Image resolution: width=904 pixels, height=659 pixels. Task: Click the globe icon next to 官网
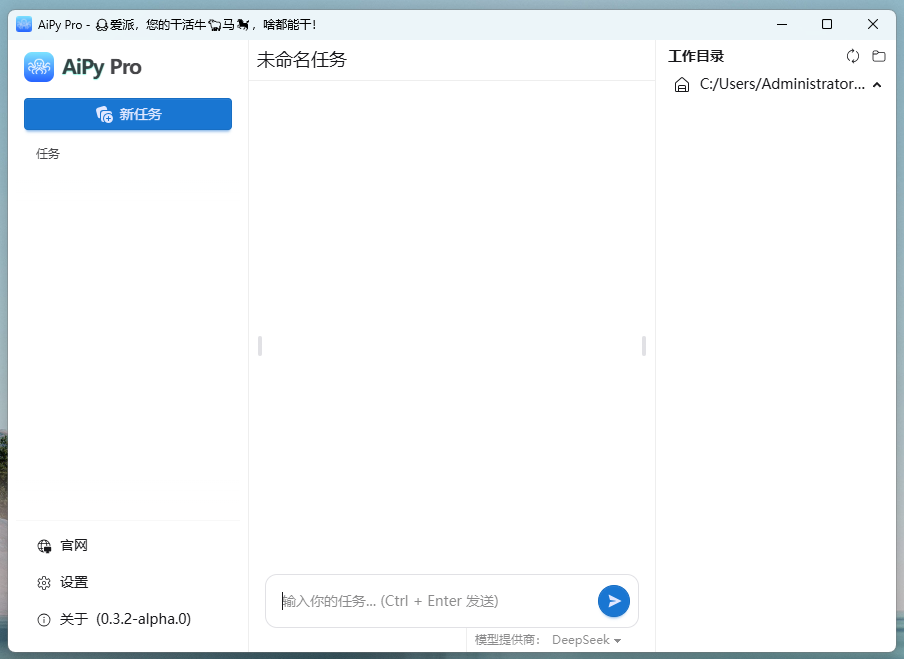[x=44, y=546]
